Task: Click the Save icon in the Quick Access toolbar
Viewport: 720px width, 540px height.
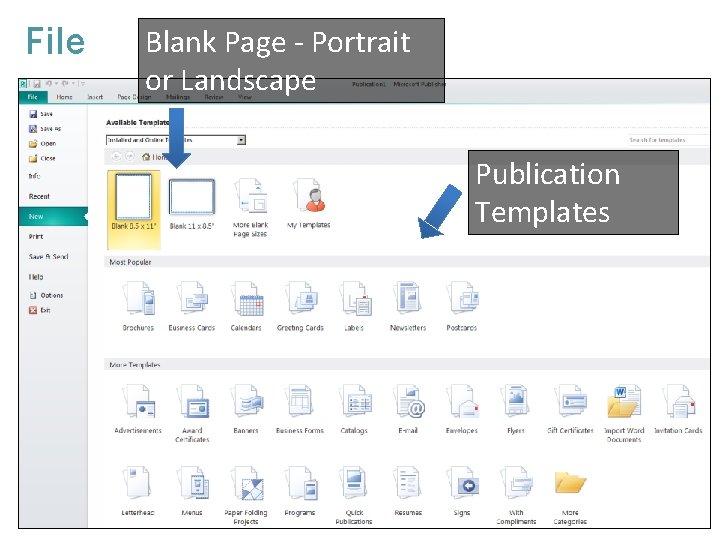Action: click(x=37, y=84)
